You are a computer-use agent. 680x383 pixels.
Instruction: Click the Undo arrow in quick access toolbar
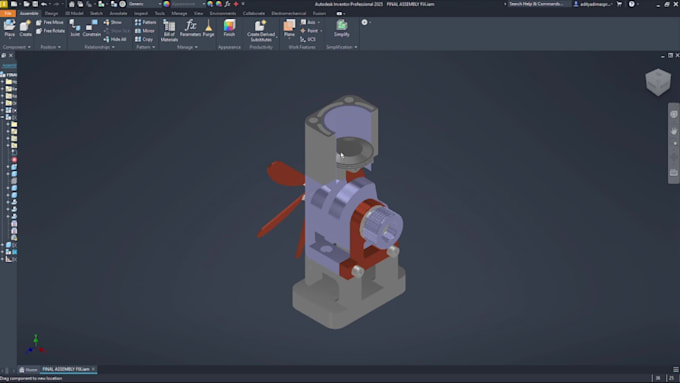point(44,4)
